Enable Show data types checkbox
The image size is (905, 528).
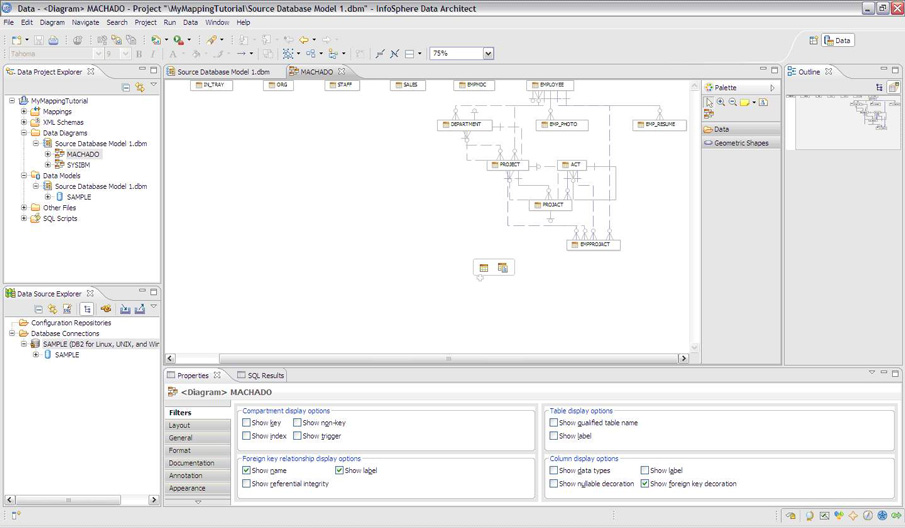coord(554,470)
